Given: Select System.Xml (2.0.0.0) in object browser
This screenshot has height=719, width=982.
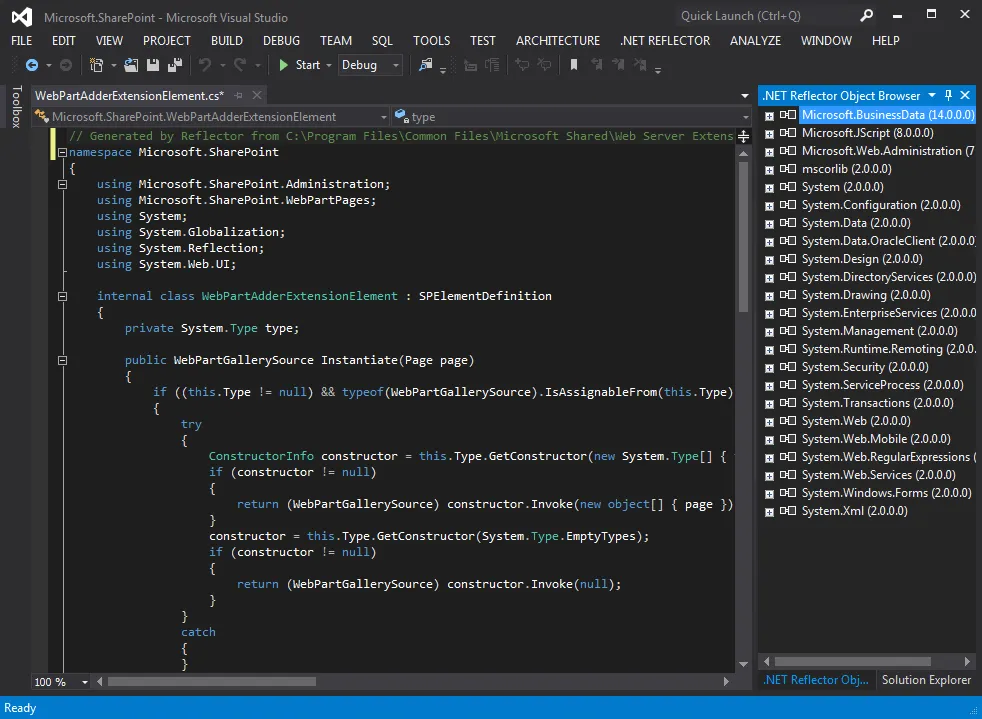Looking at the screenshot, I should 854,511.
